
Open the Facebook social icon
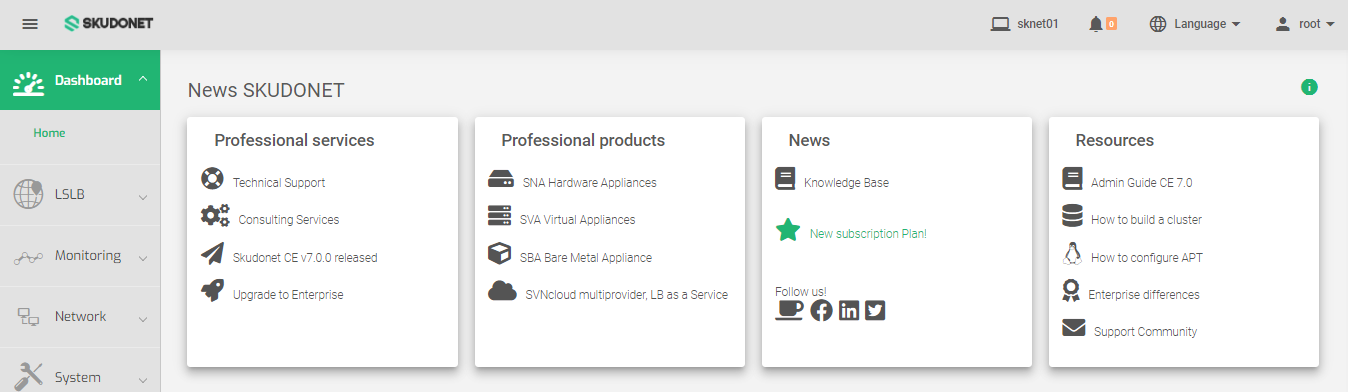821,310
